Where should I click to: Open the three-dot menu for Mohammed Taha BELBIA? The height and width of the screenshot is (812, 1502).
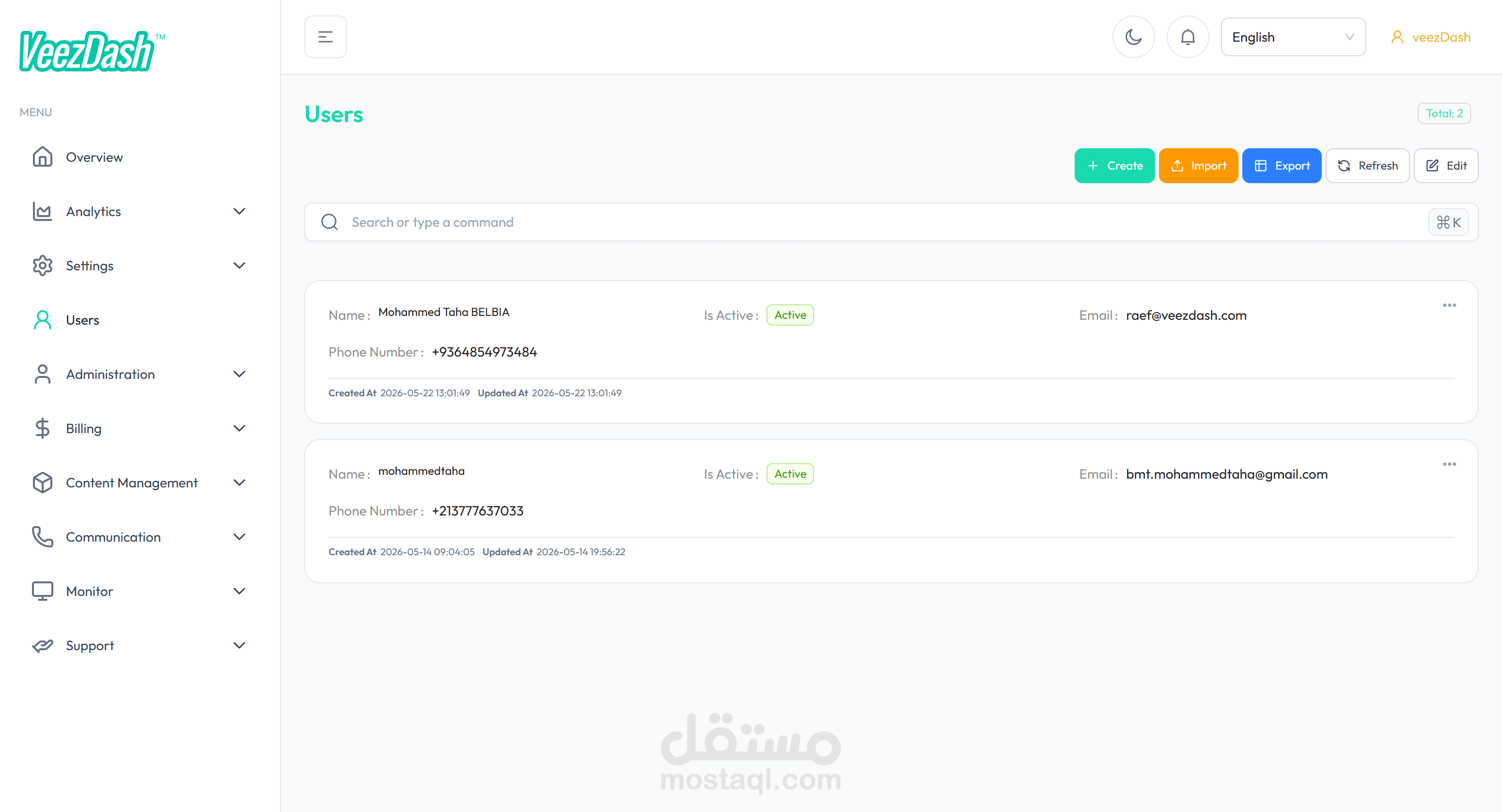click(x=1450, y=305)
